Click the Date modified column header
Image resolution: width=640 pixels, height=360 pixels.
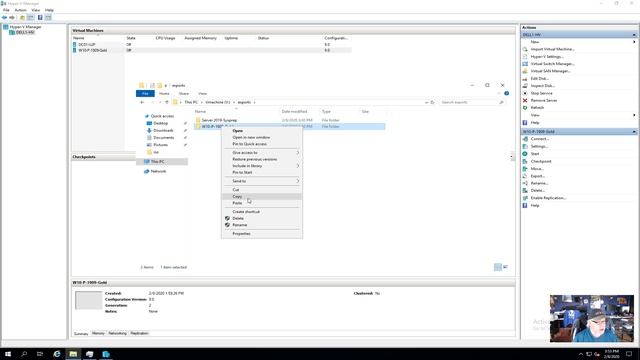point(294,111)
